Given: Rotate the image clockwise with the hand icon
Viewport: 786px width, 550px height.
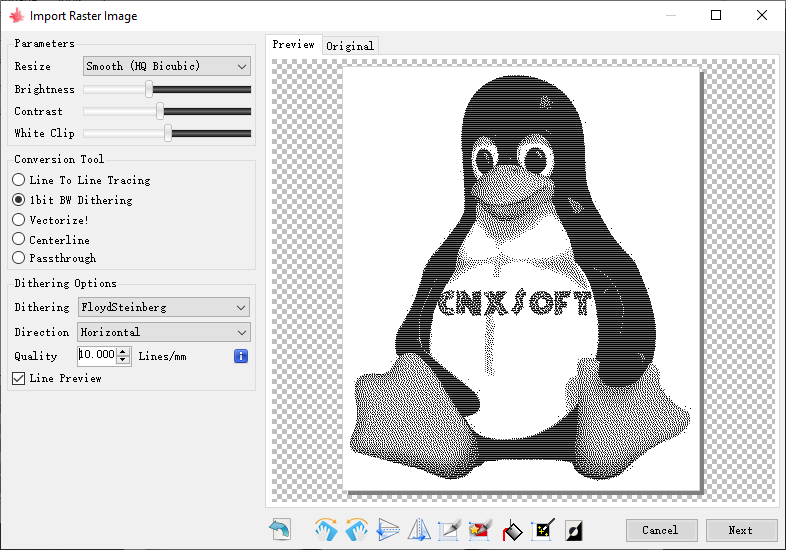Looking at the screenshot, I should pos(326,530).
